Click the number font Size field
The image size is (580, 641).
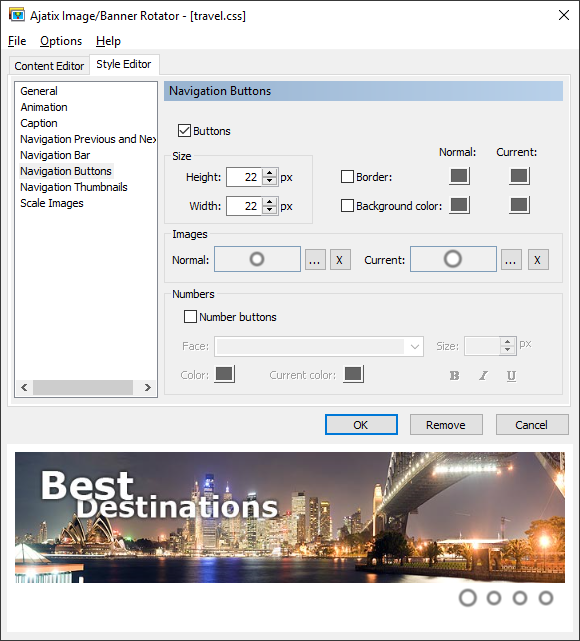[x=482, y=346]
